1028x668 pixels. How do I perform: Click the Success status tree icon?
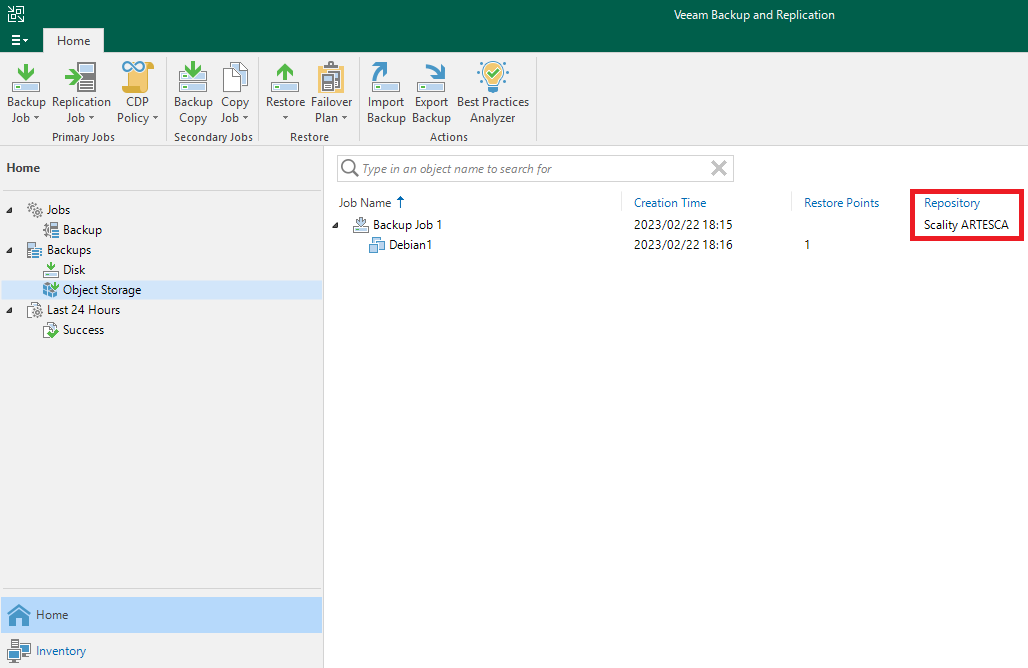click(50, 330)
